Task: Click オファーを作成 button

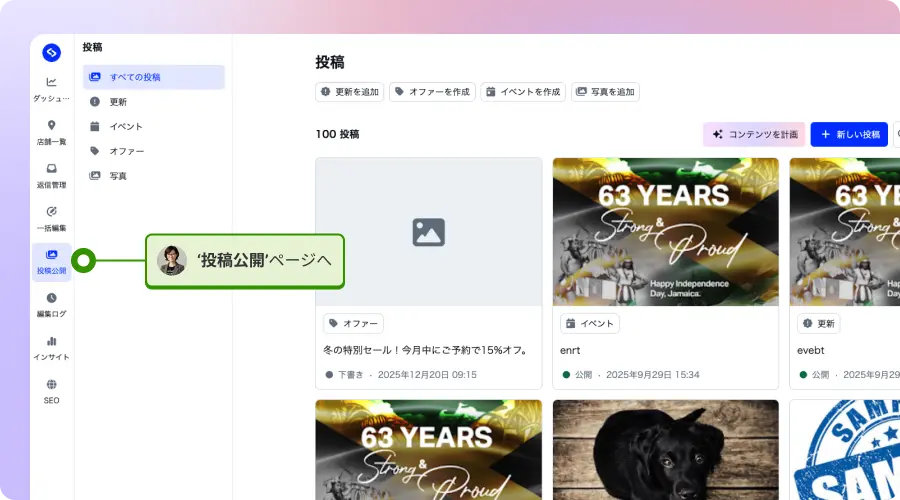Action: point(432,92)
